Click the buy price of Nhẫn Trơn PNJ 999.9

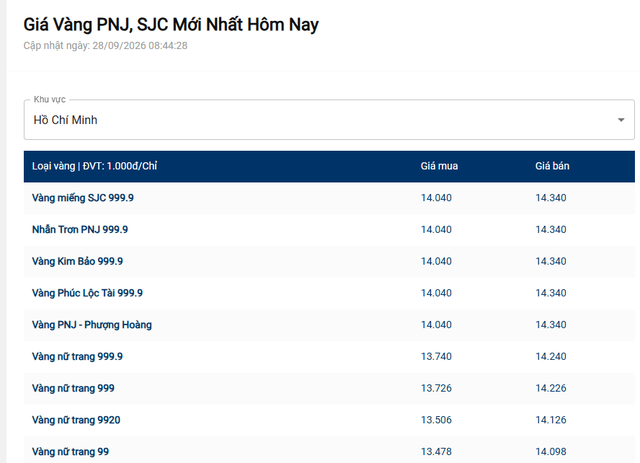tap(436, 229)
